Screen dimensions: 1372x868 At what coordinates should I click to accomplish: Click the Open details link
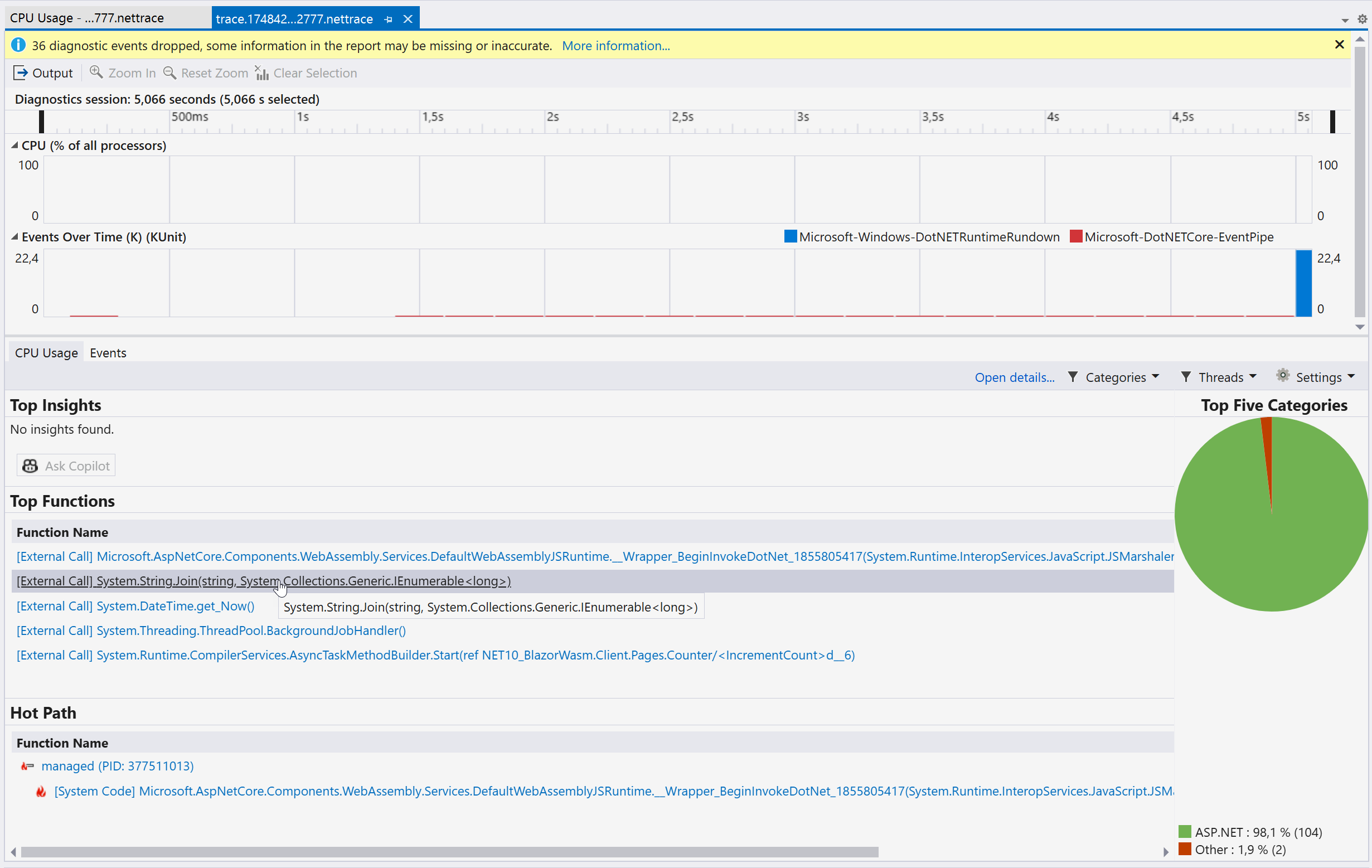[1014, 377]
